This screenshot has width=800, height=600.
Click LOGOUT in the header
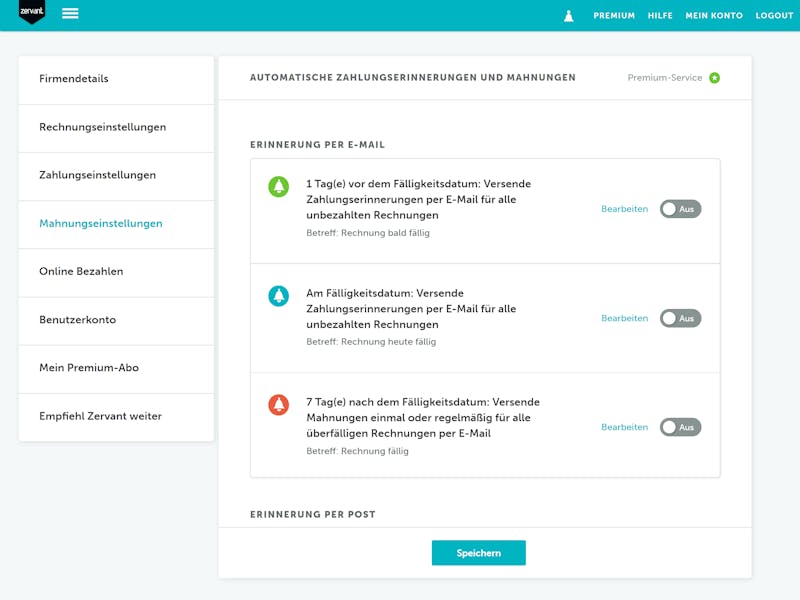click(774, 16)
